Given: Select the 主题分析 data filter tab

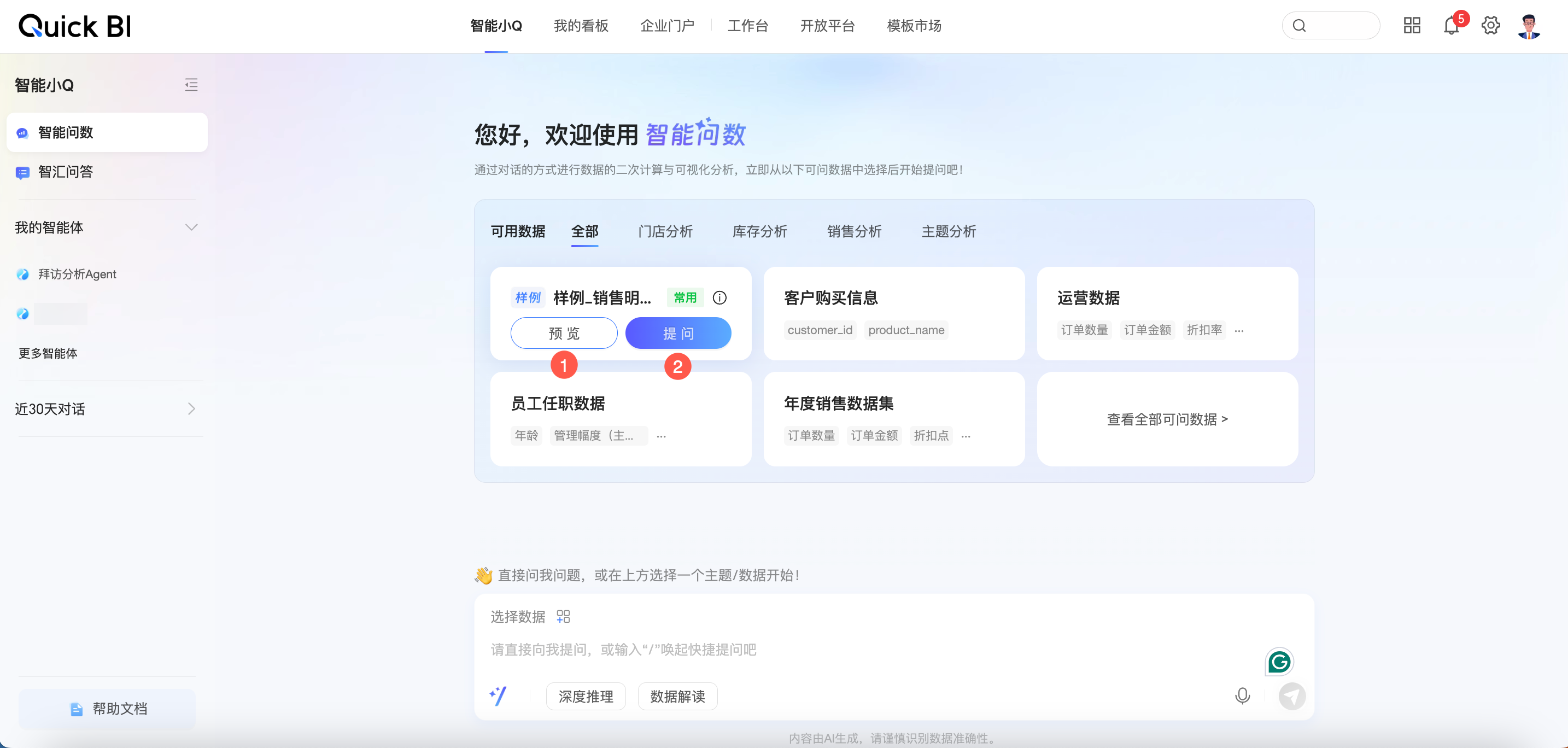Looking at the screenshot, I should click(x=949, y=231).
